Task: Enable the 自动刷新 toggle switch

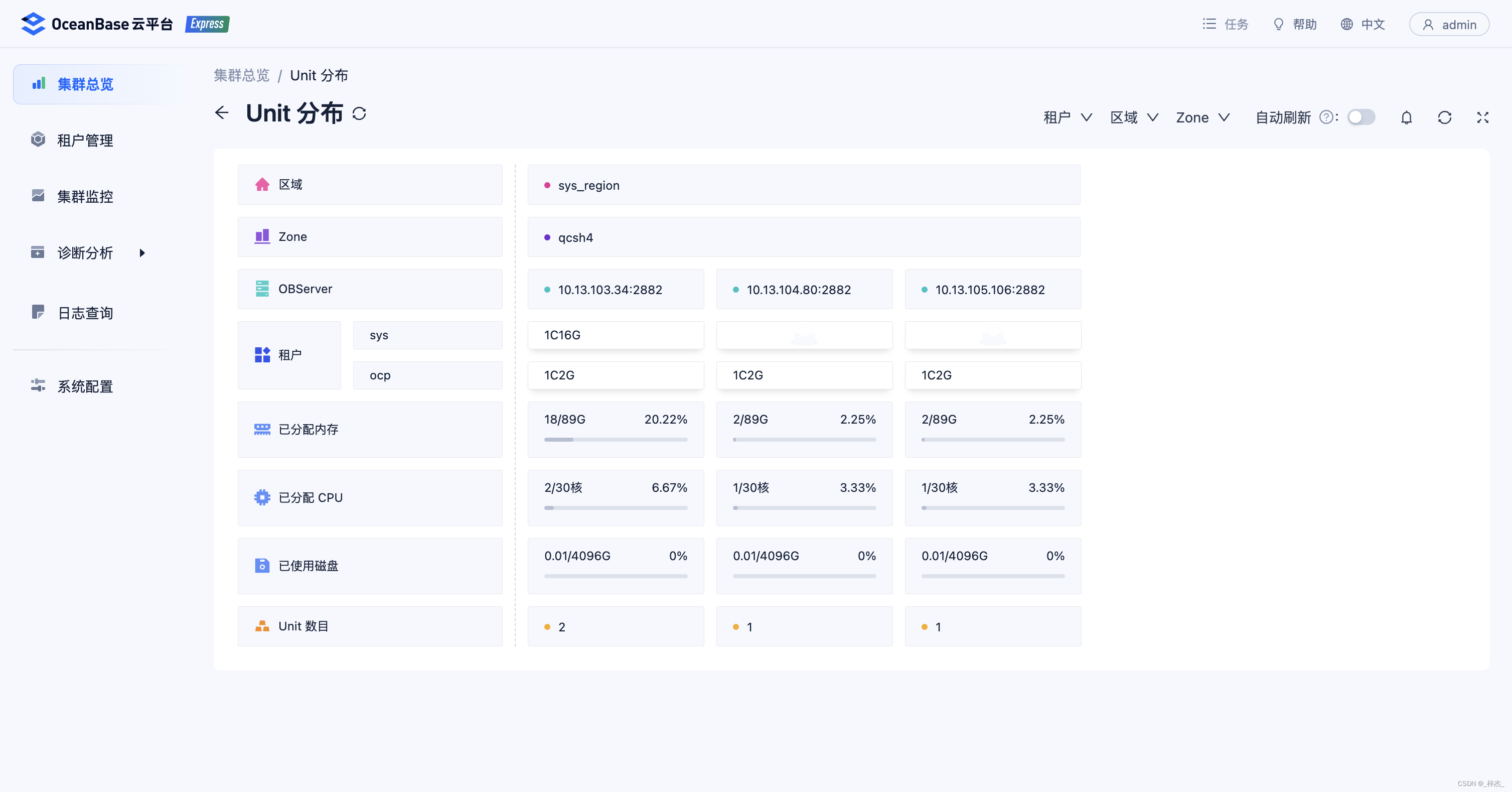Action: tap(1360, 117)
